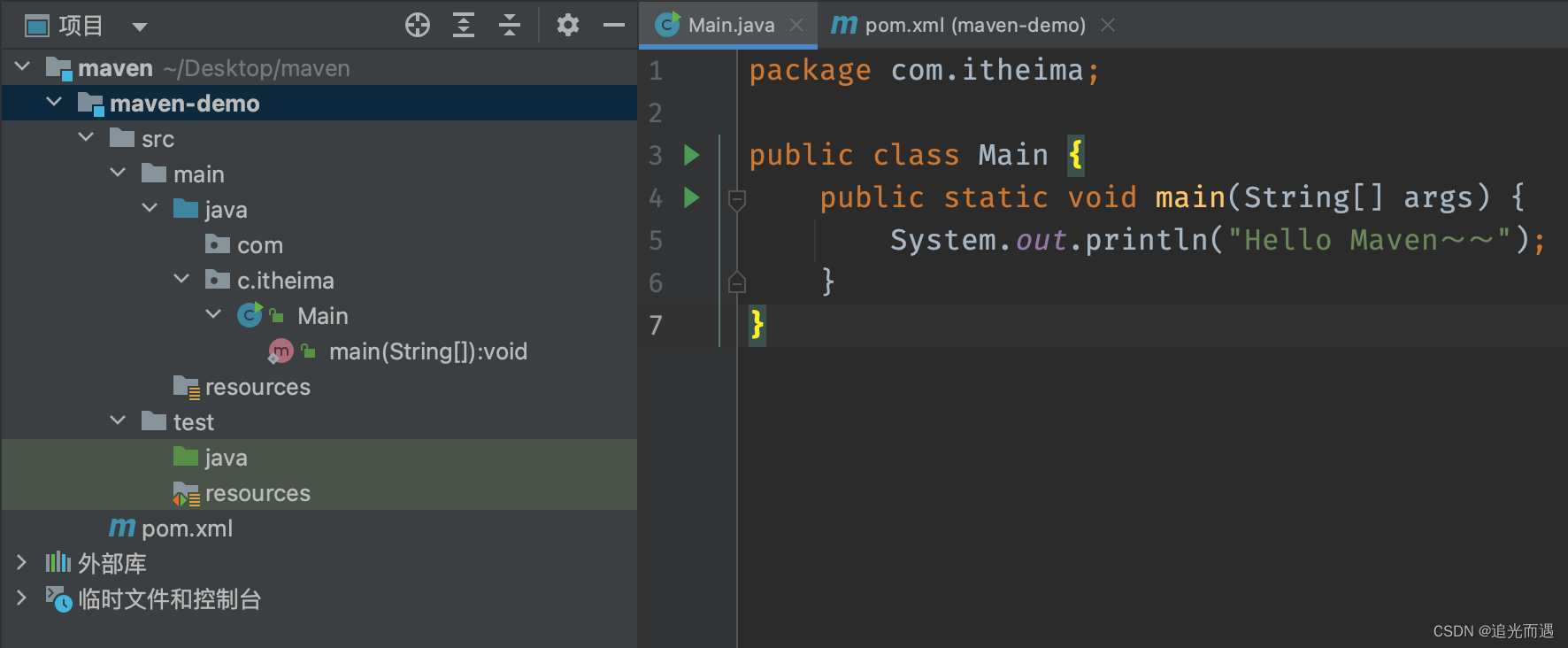Click the maven-demo module folder icon
Screen dimensions: 1568x648
pos(90,104)
